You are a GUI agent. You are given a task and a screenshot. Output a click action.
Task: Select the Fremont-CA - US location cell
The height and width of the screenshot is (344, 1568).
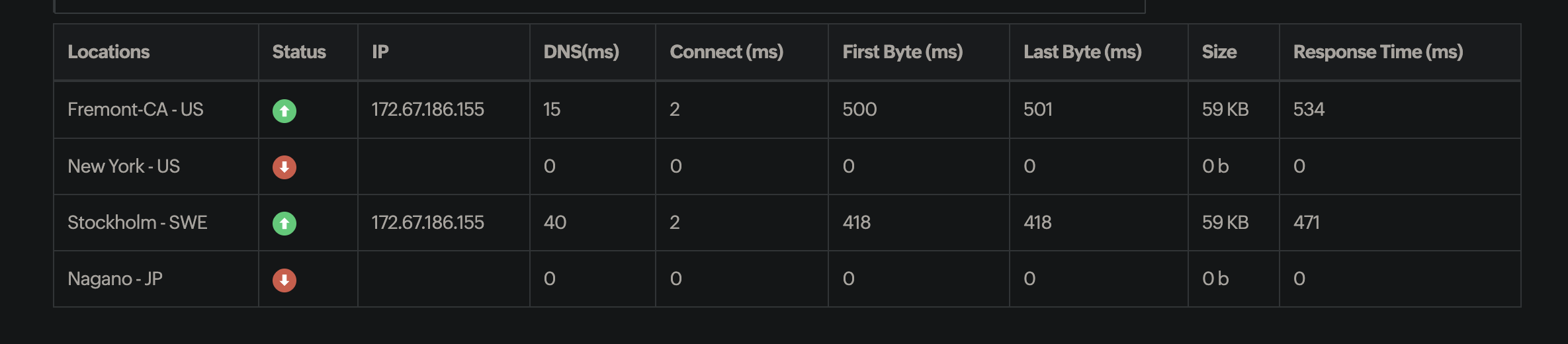coord(136,110)
